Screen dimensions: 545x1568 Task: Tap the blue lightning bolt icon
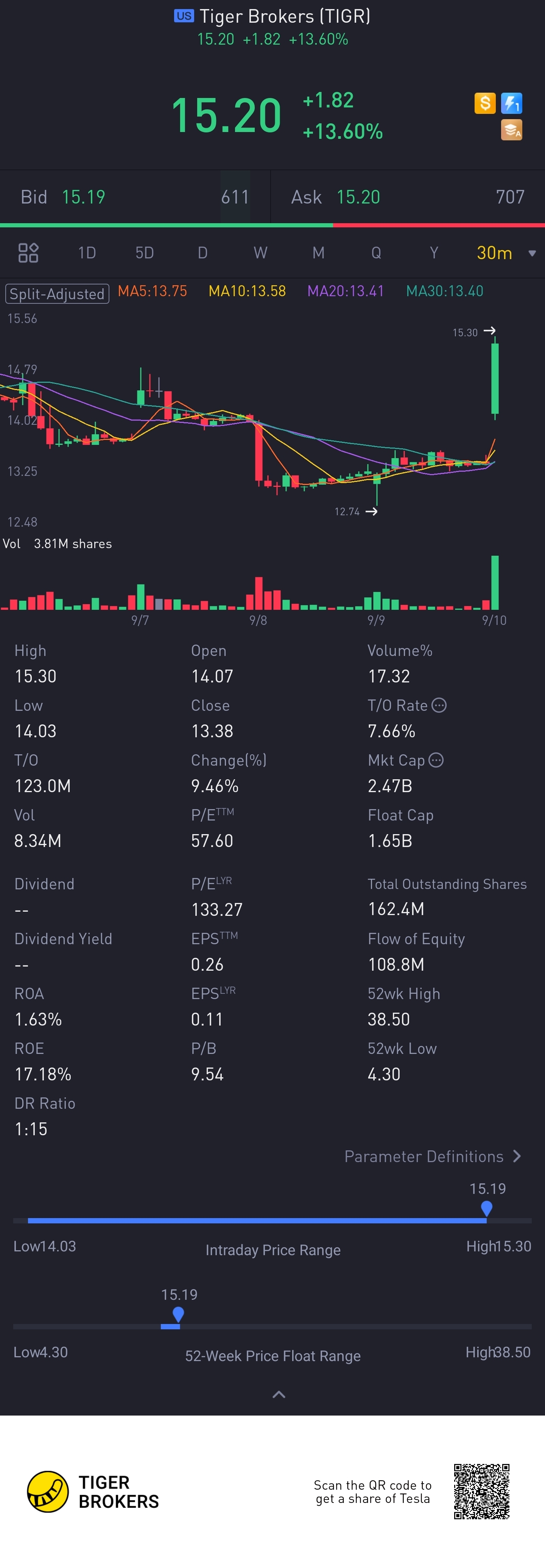[512, 103]
